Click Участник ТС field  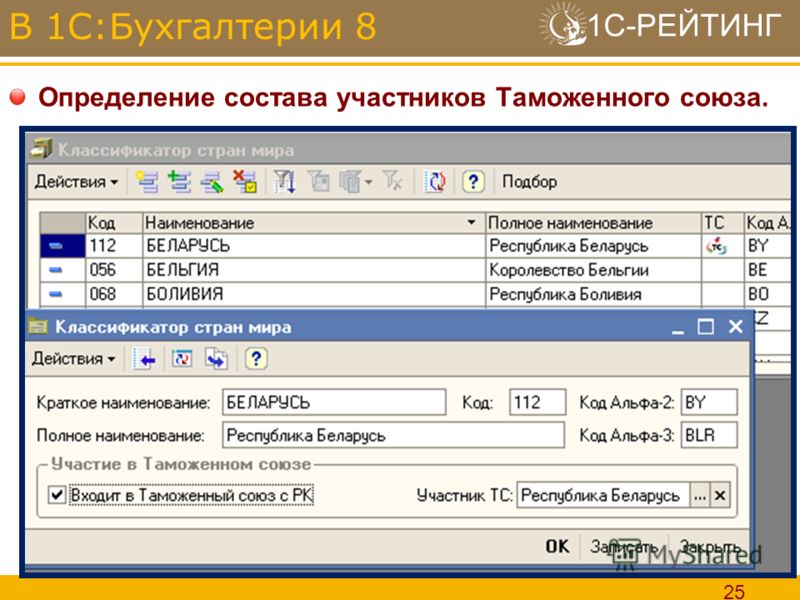(x=603, y=495)
